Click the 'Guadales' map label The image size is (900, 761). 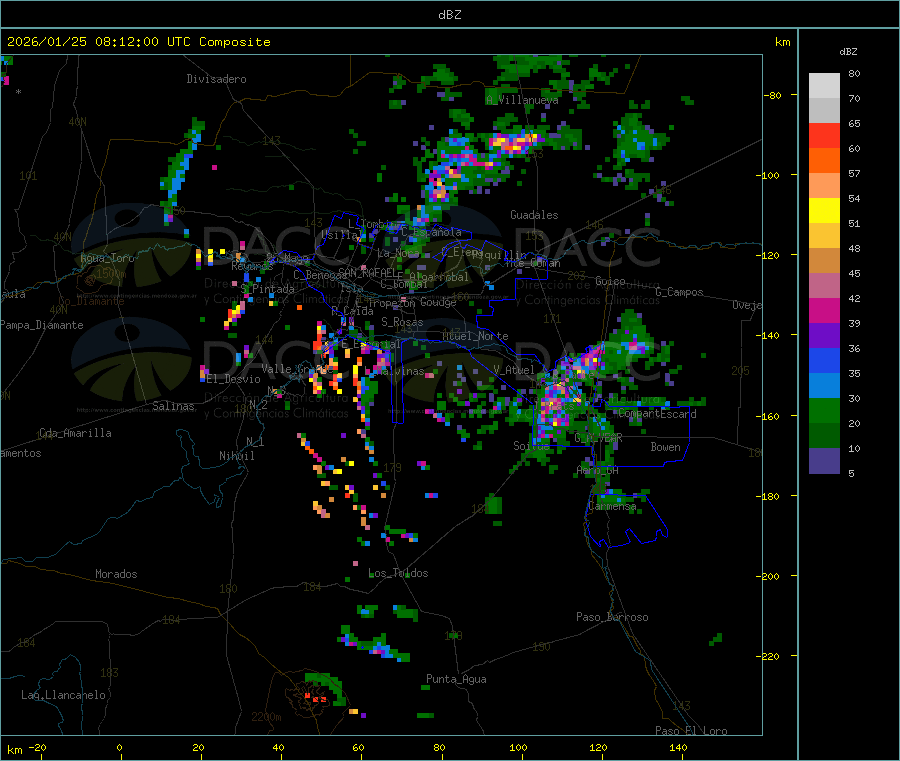534,215
